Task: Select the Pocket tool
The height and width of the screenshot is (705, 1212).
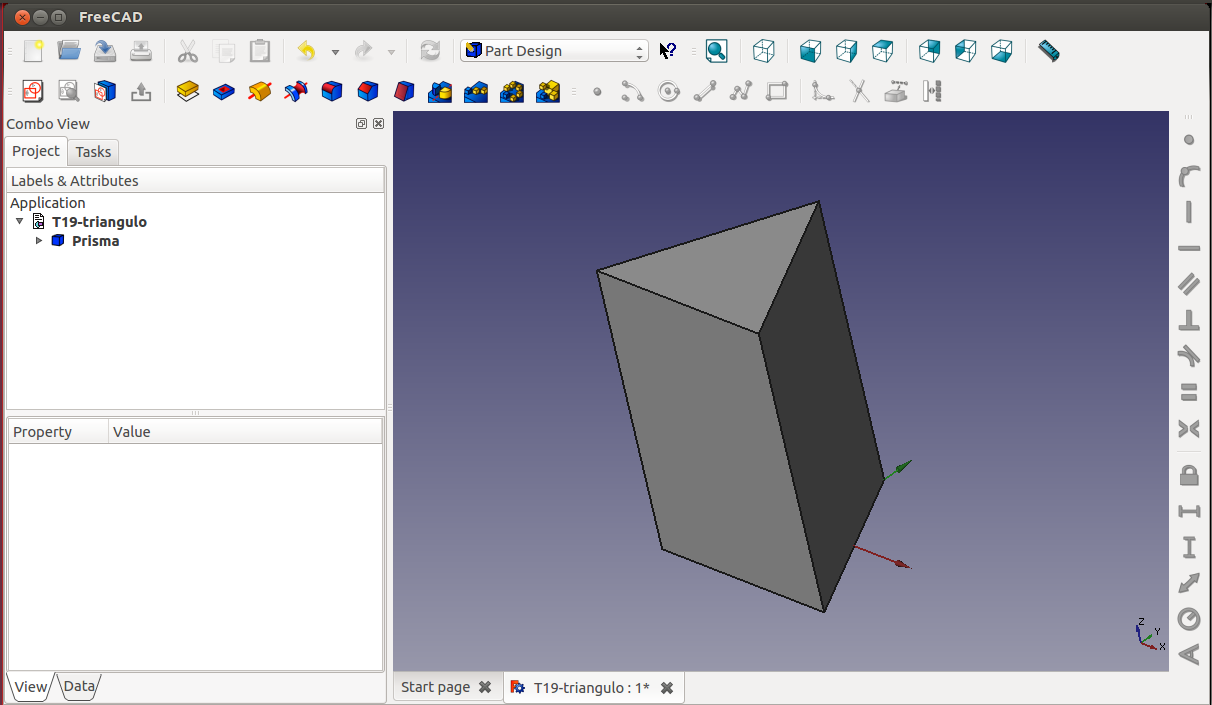Action: [x=223, y=92]
